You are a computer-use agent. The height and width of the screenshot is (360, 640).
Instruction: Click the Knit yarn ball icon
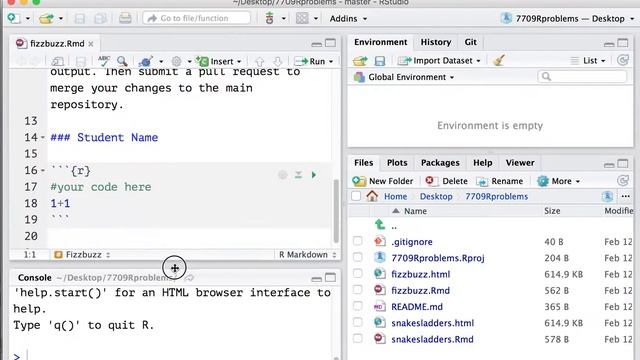tap(145, 61)
